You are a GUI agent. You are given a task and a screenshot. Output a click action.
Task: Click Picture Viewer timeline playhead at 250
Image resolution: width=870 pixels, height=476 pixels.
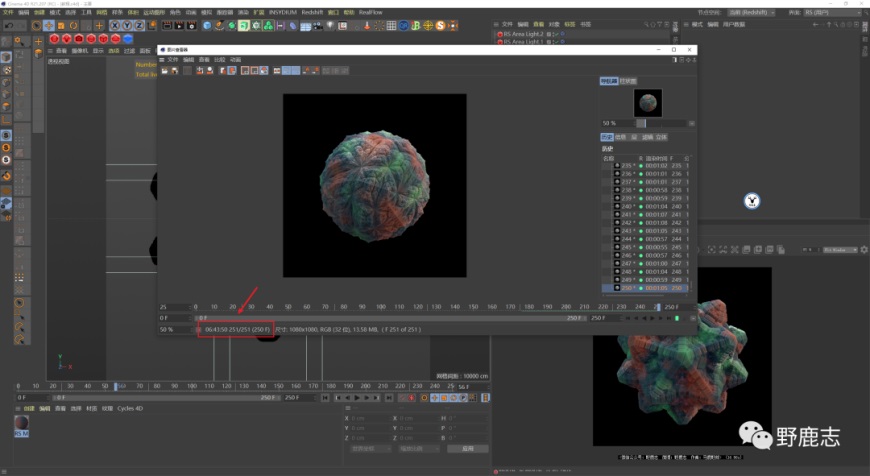[x=658, y=307]
